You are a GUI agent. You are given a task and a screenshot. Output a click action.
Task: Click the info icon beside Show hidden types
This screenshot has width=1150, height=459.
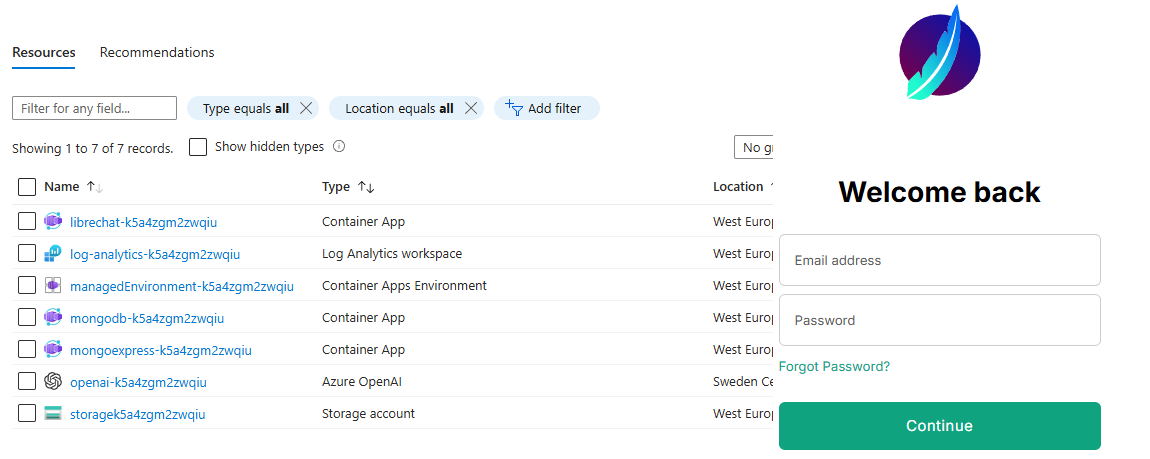(339, 147)
